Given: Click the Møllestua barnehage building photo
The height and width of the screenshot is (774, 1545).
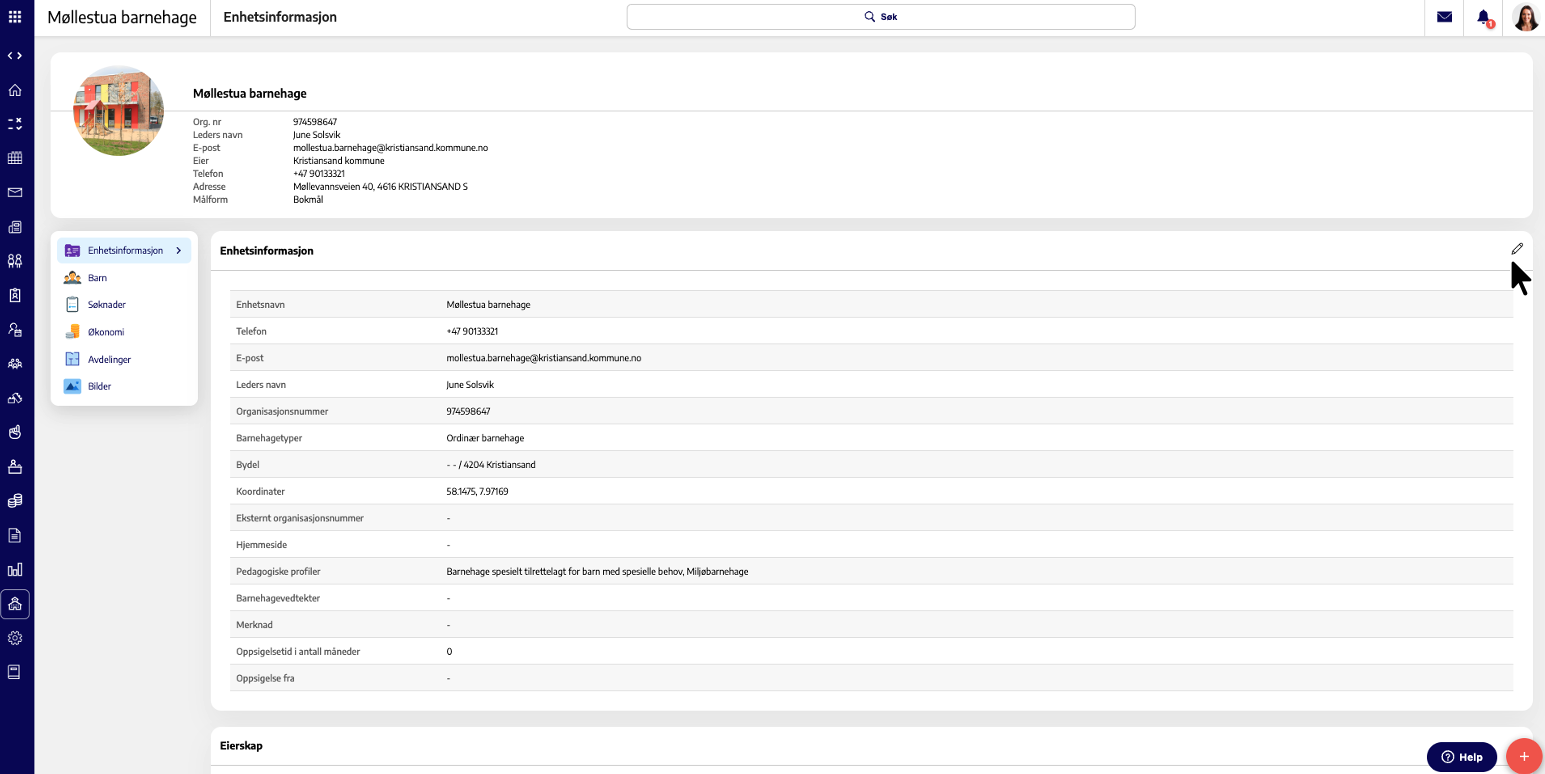Looking at the screenshot, I should pyautogui.click(x=119, y=111).
